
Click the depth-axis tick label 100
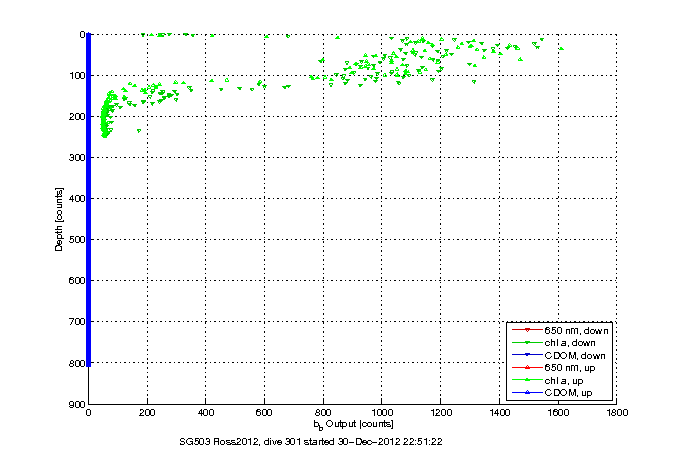click(77, 76)
